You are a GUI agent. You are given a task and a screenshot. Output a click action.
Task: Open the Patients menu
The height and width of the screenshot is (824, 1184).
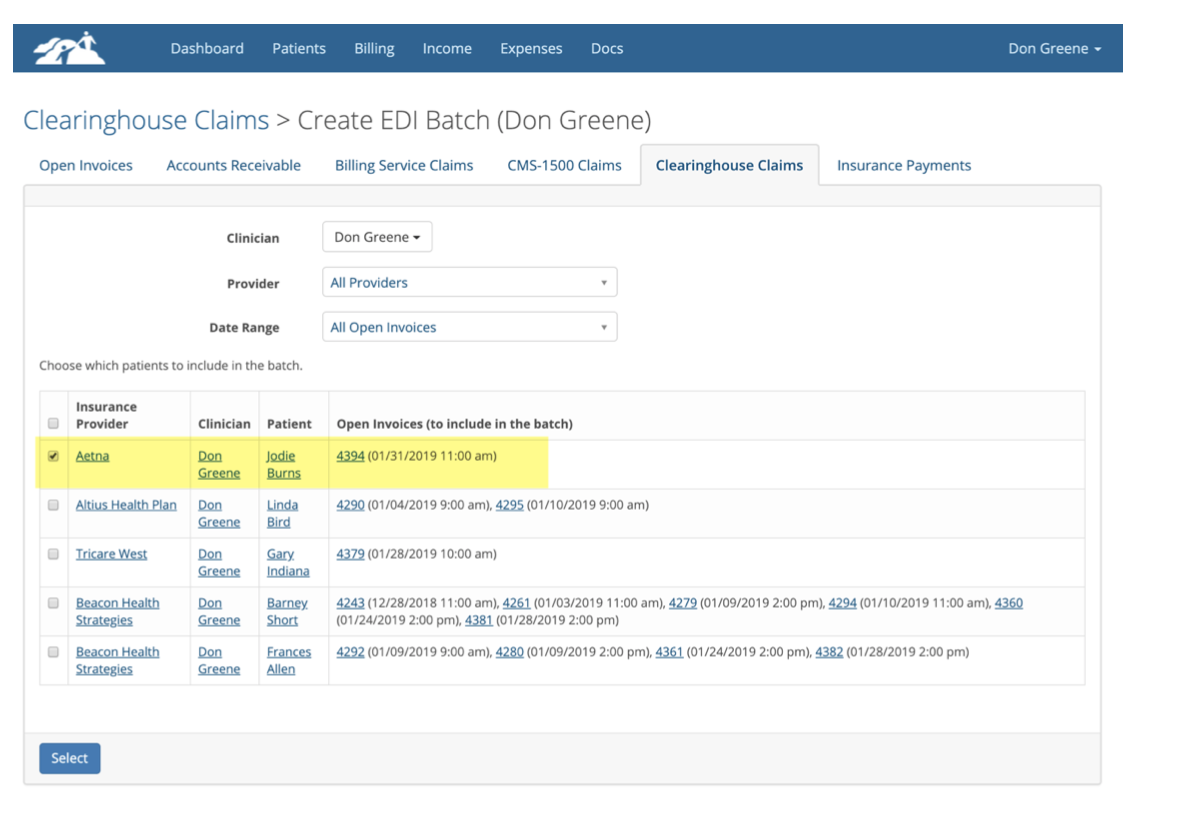(x=298, y=47)
